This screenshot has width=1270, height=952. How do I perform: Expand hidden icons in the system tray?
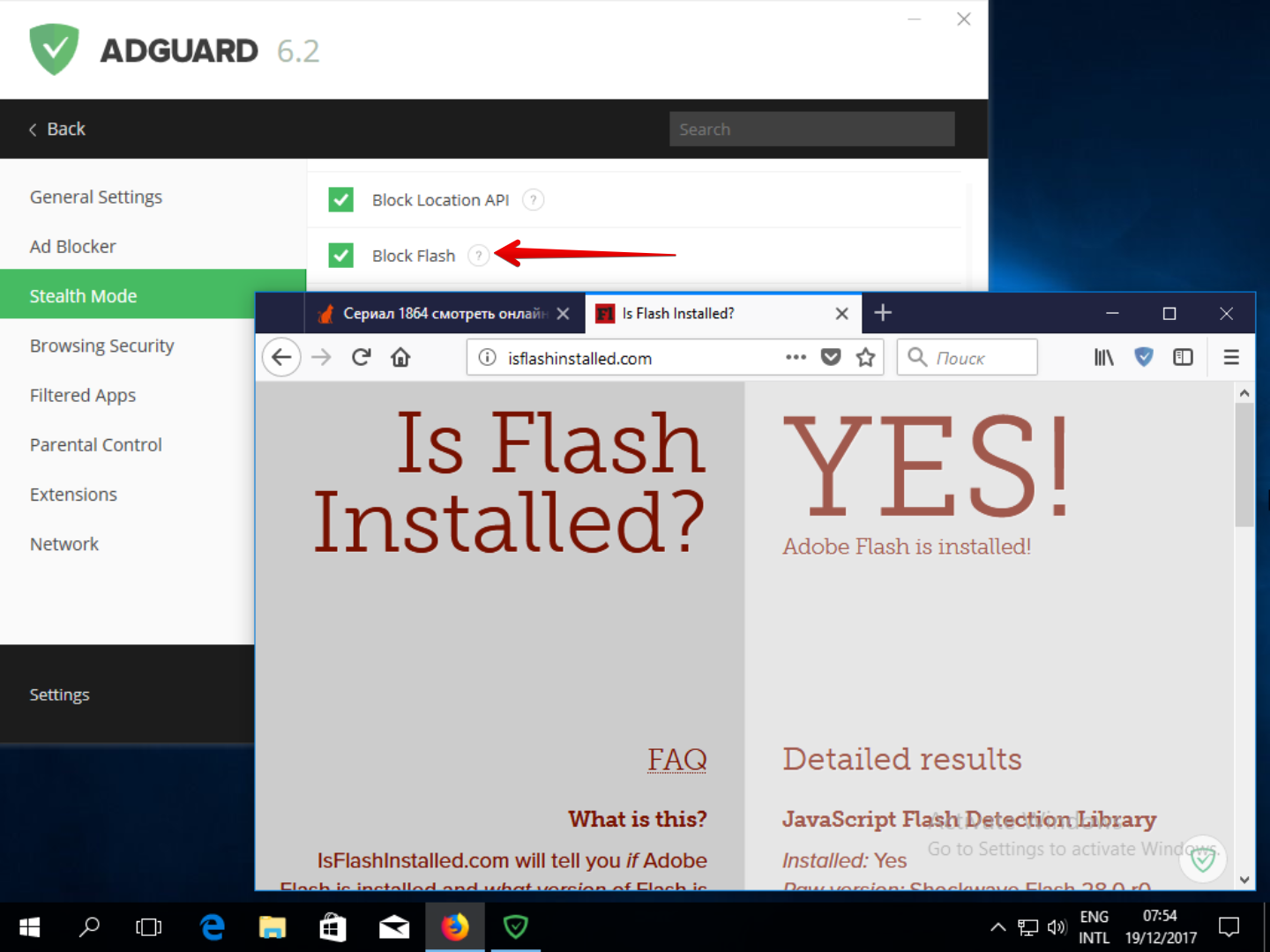click(997, 926)
